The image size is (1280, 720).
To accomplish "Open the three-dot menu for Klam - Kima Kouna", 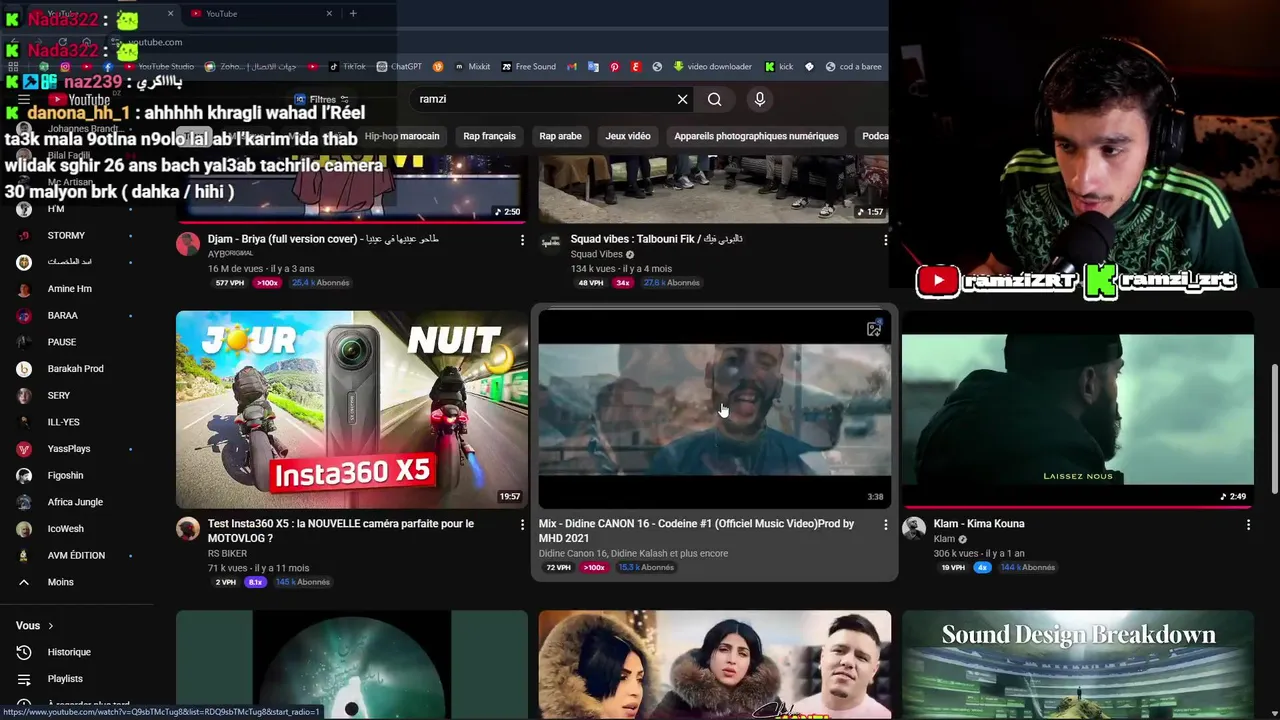I will [1248, 524].
